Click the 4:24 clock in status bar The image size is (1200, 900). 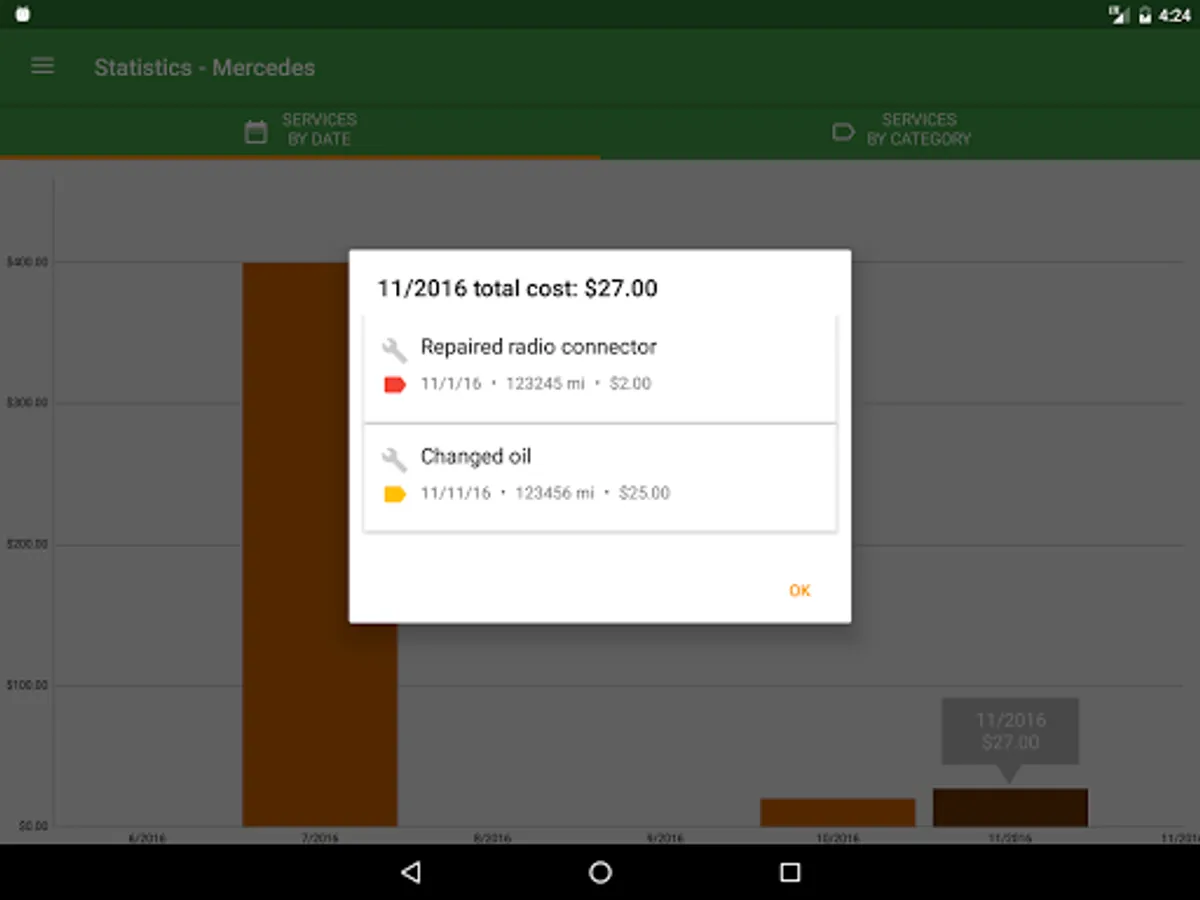pyautogui.click(x=1175, y=15)
